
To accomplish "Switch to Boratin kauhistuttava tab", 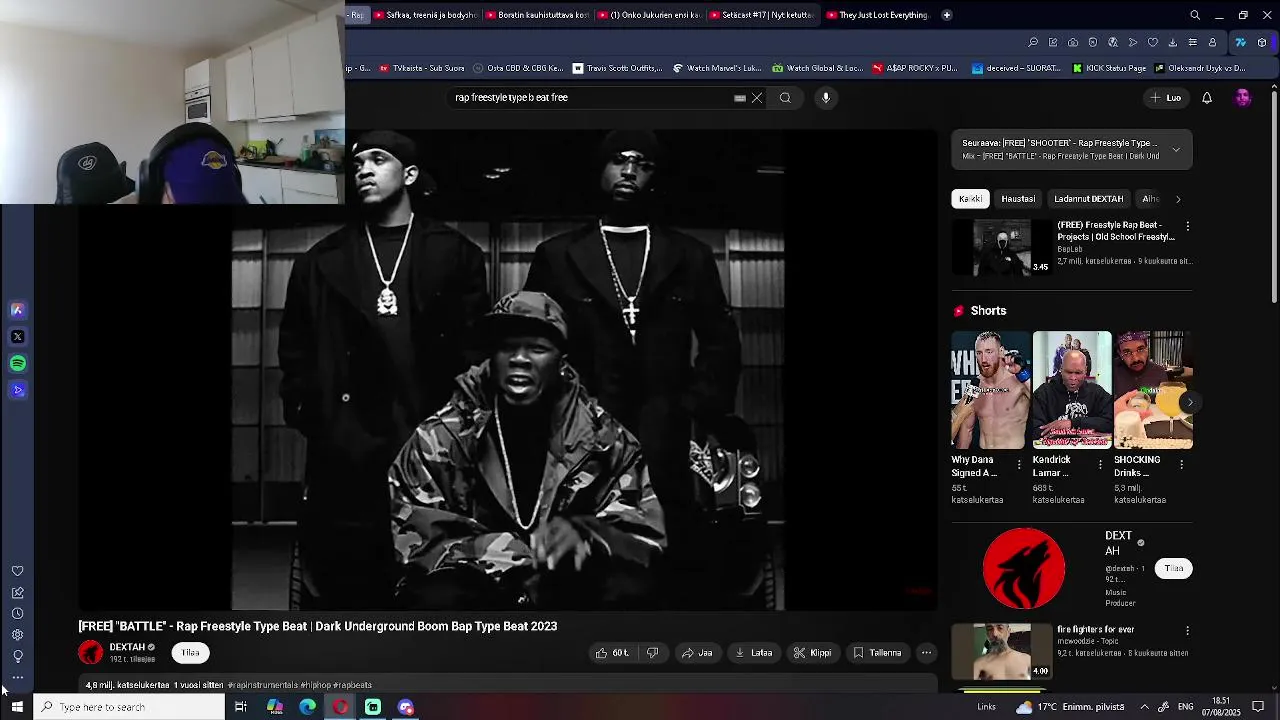I will 536,15.
